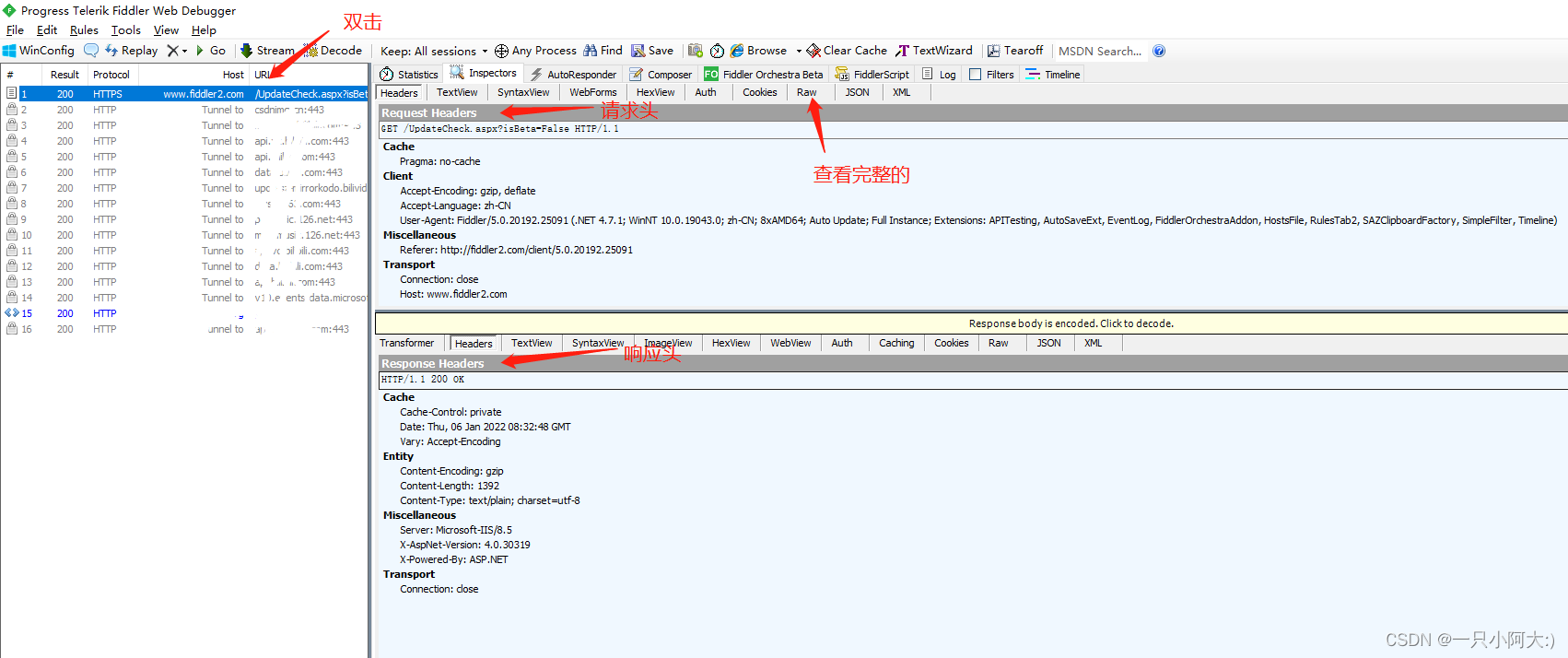Select request JSON inspector tab
This screenshot has height=658, width=1568.
click(857, 92)
